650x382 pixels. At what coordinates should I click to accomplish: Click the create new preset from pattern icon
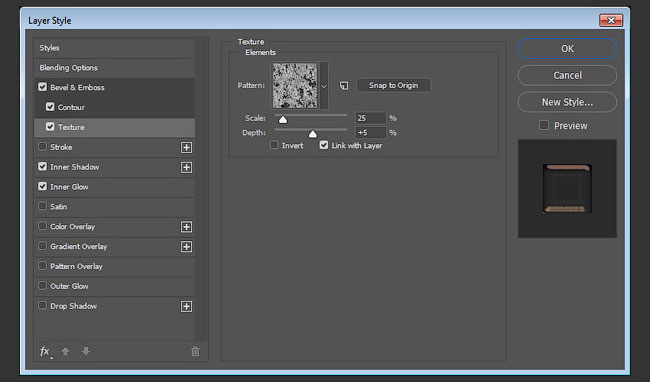344,85
